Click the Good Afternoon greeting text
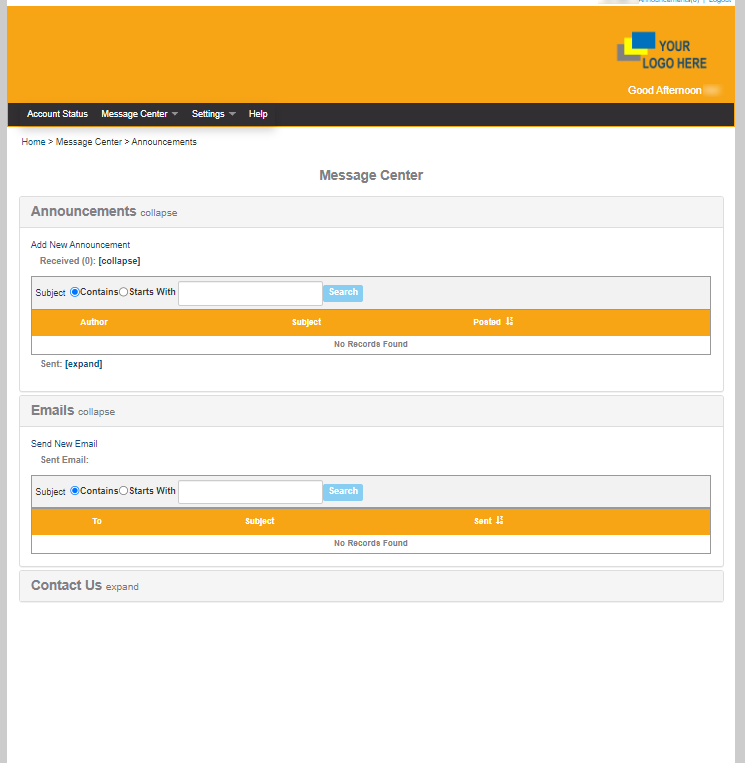Screen dimensions: 745x763 click(664, 90)
